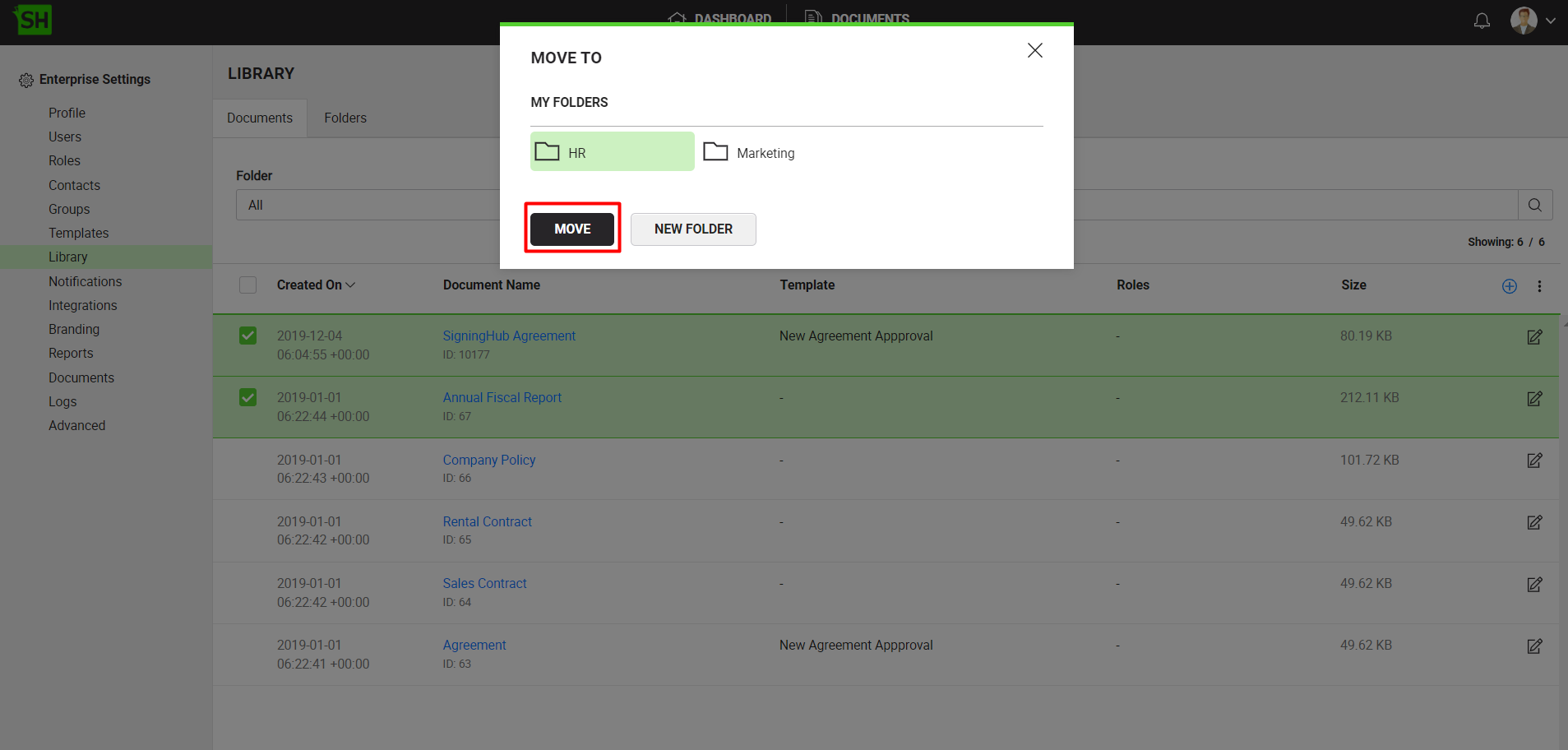Click the search magnifier icon
This screenshot has height=750, width=1568.
pyautogui.click(x=1534, y=205)
